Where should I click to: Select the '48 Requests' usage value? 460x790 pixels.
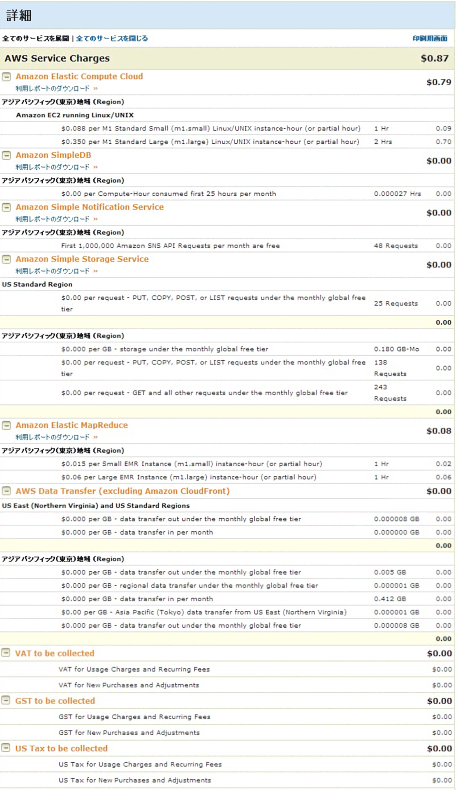[396, 246]
